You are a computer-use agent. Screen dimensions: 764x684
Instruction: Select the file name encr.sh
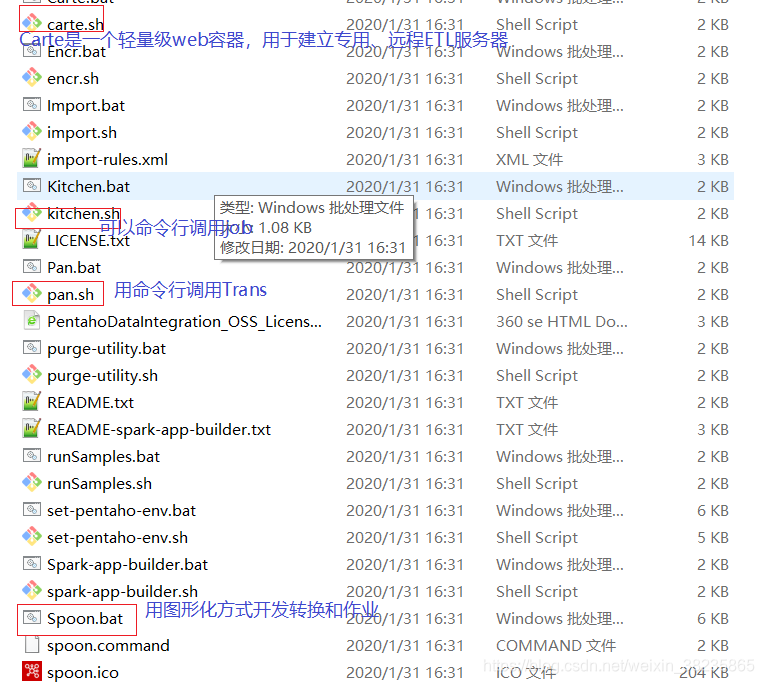tap(73, 78)
